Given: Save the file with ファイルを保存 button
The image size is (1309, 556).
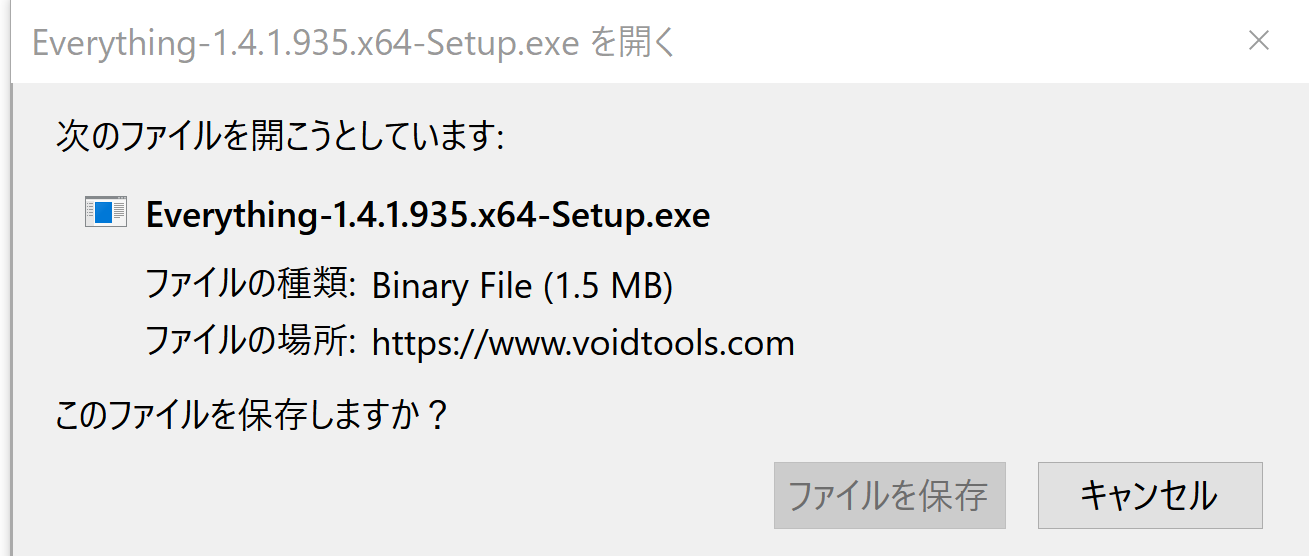Looking at the screenshot, I should coord(889,495).
